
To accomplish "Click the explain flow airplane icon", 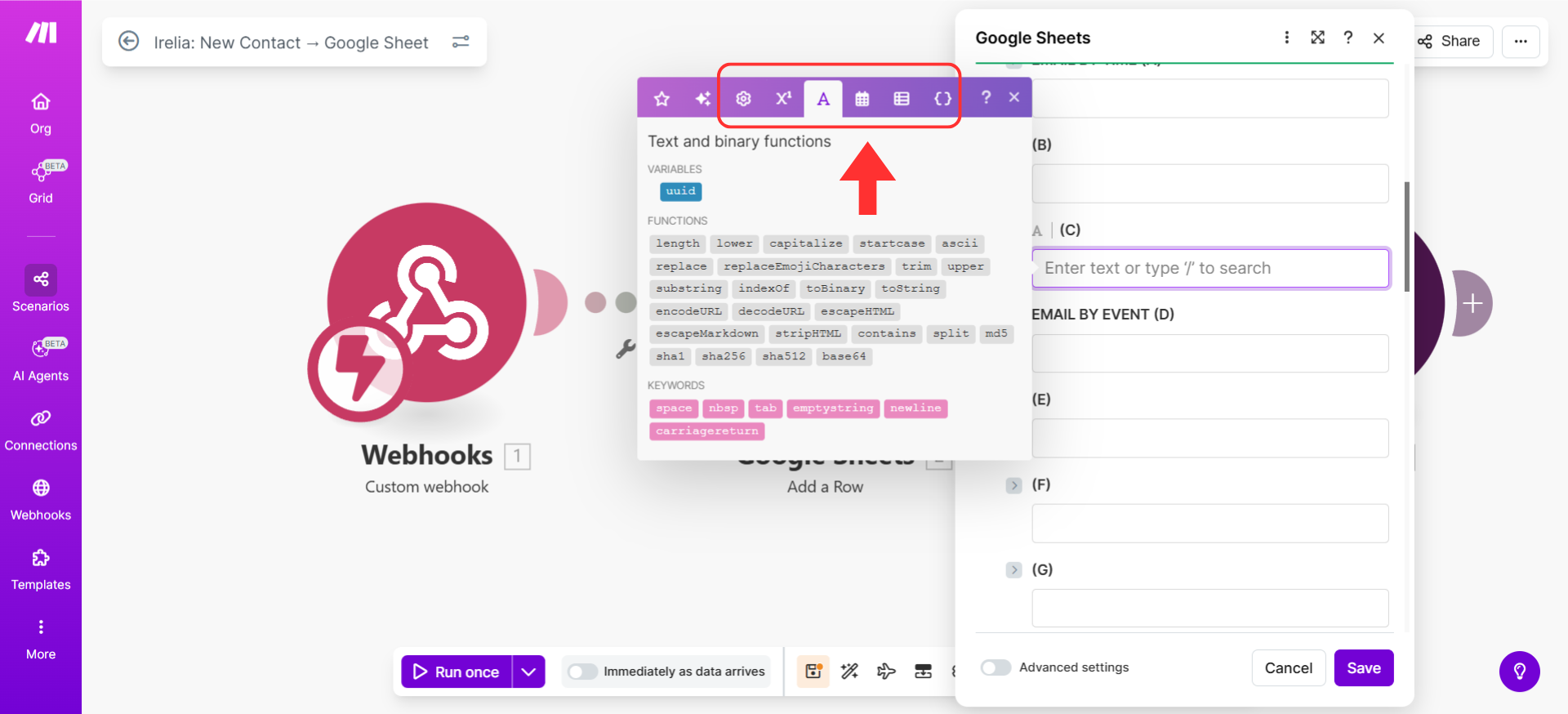I will (886, 672).
